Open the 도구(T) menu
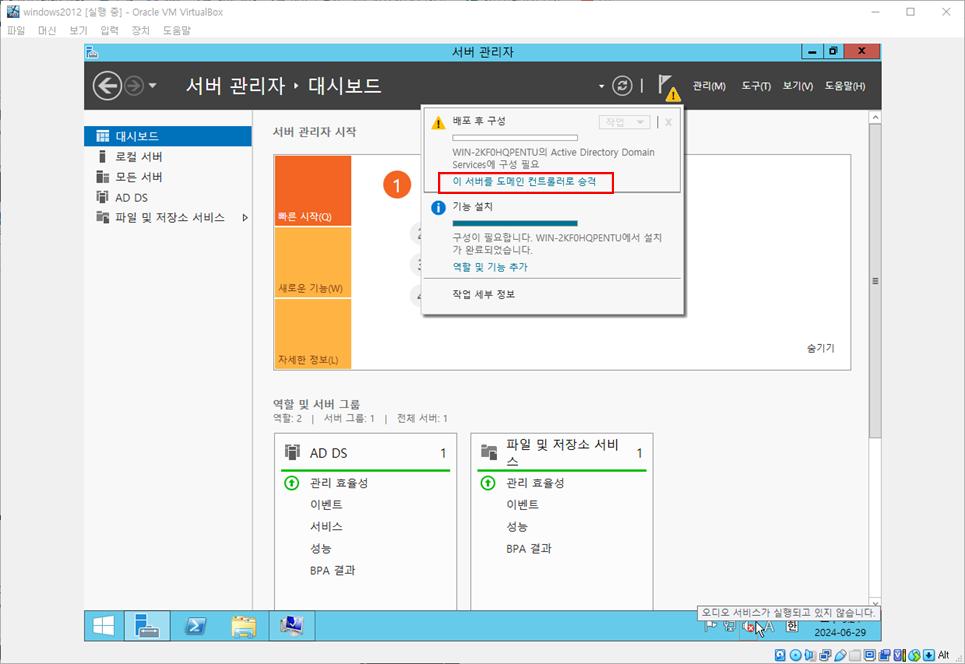The width and height of the screenshot is (965, 664). [756, 86]
